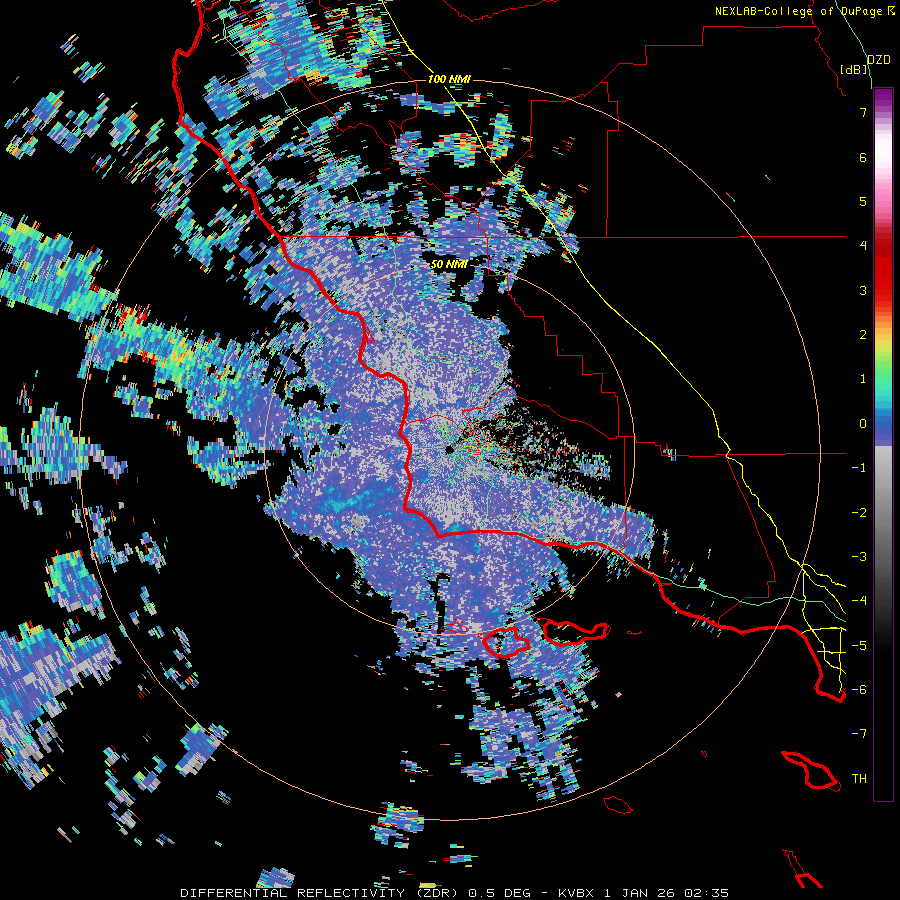
Task: Select the 0 value on the dB scale
Action: tap(863, 424)
